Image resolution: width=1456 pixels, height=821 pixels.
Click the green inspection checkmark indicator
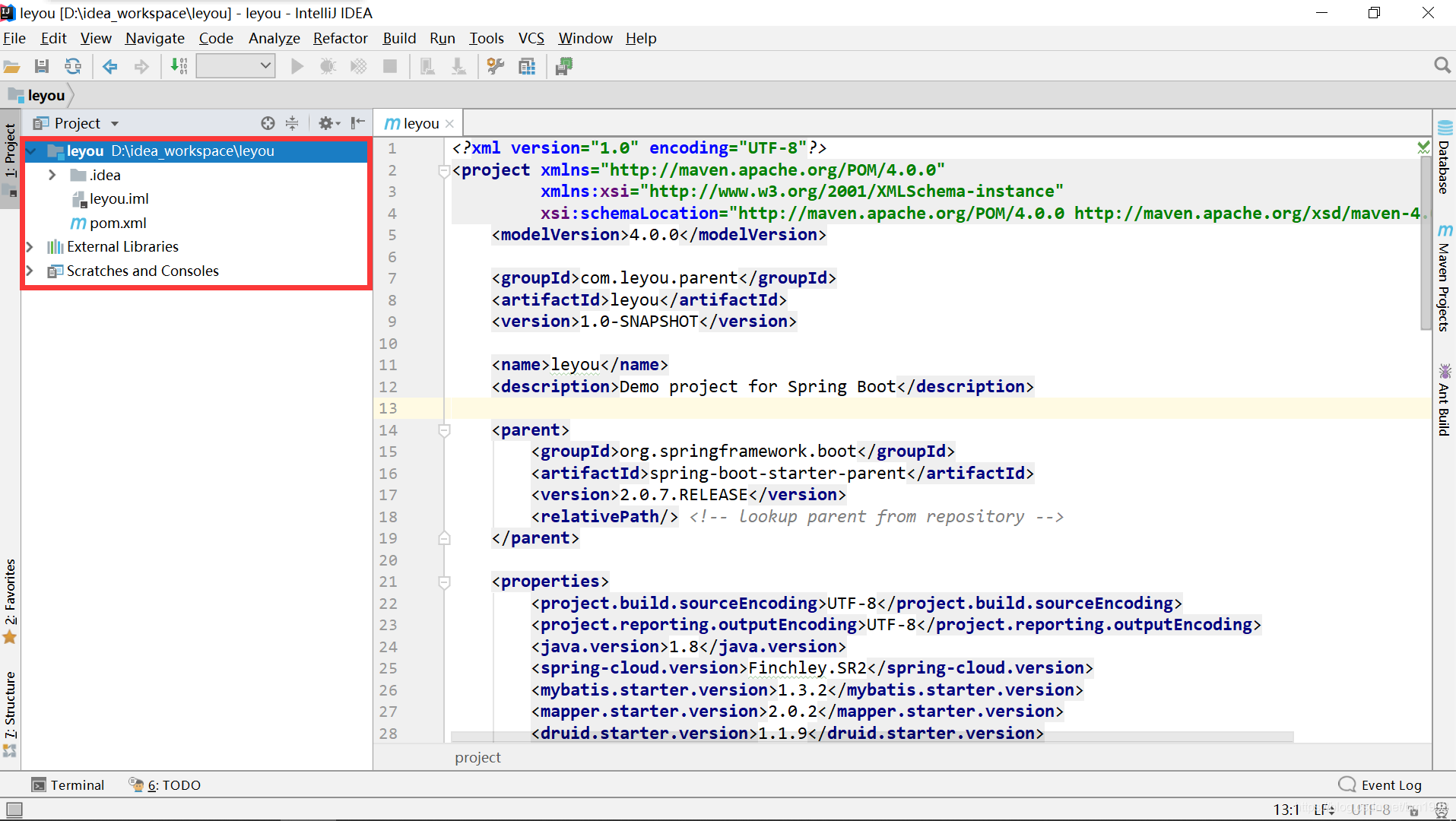pos(1423,147)
